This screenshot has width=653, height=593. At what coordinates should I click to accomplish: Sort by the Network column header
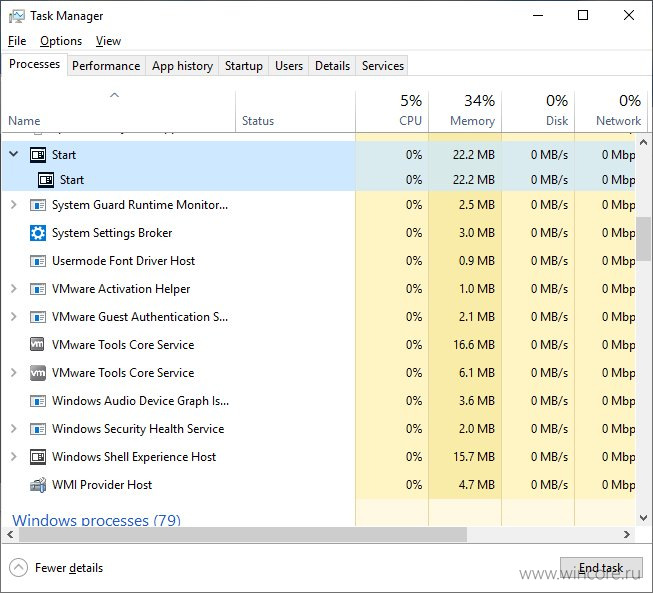tap(611, 112)
